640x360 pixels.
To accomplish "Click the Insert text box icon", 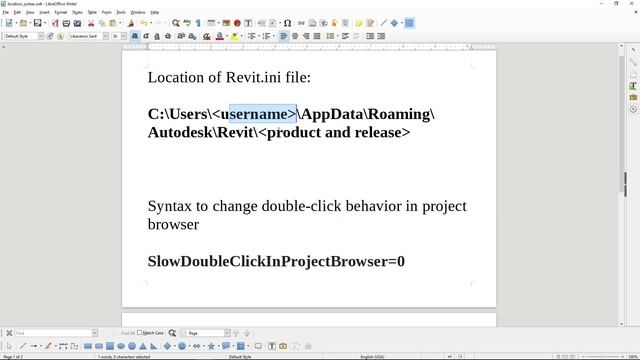I will (x=248, y=23).
